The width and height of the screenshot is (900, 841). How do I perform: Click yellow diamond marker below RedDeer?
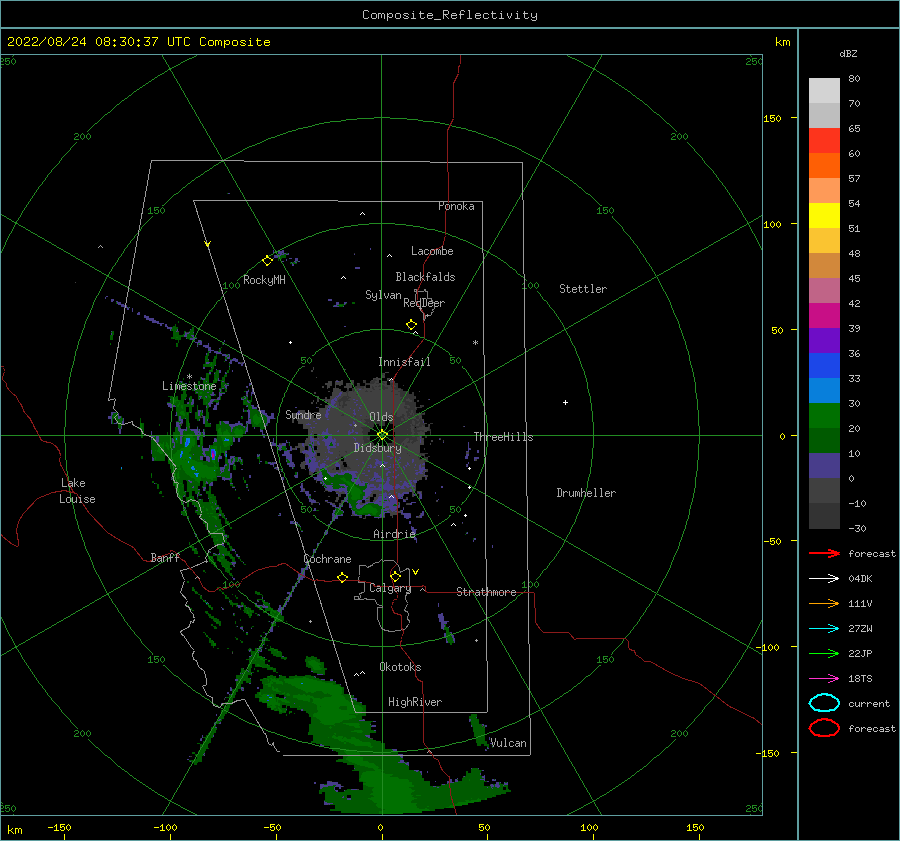point(412,325)
